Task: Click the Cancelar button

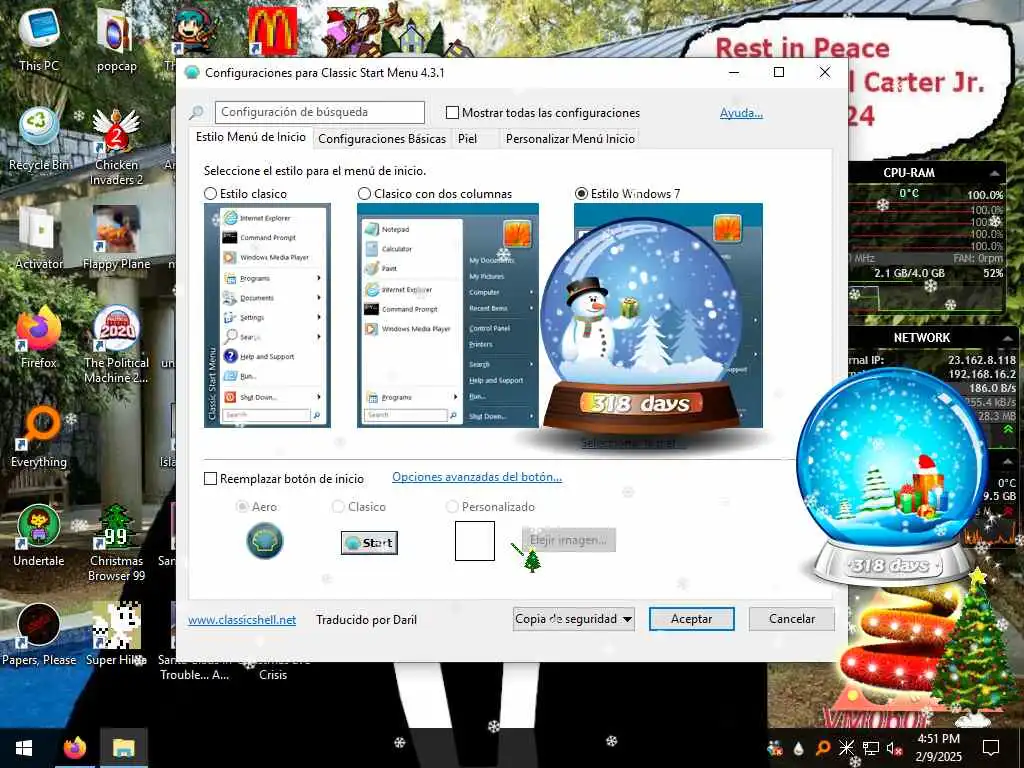Action: pos(792,619)
